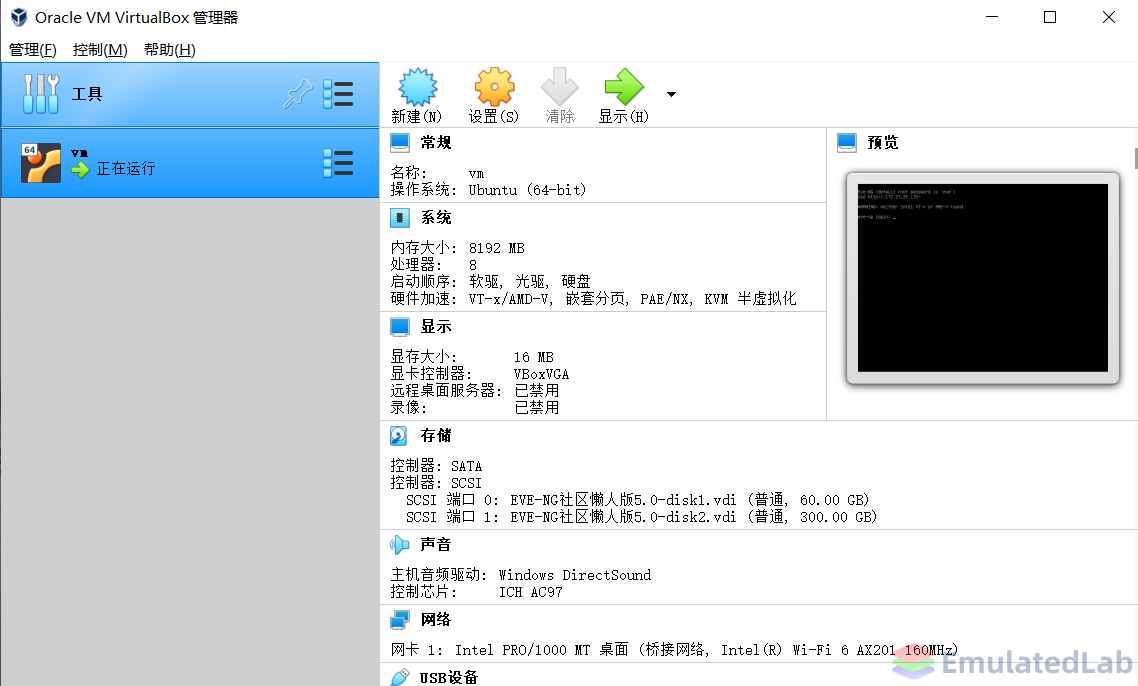Open the 常规 section heading link

pyautogui.click(x=436, y=143)
